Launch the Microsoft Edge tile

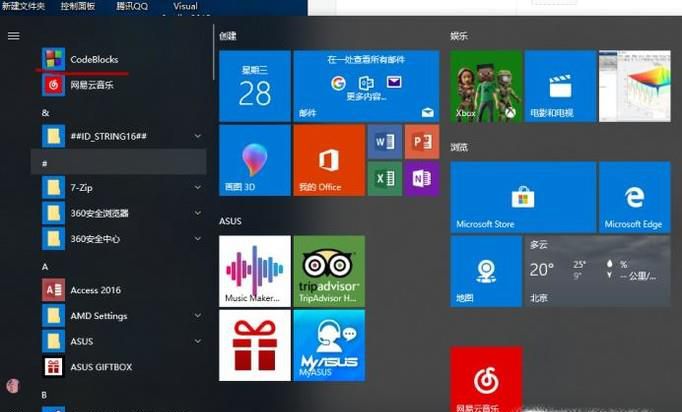[634, 197]
